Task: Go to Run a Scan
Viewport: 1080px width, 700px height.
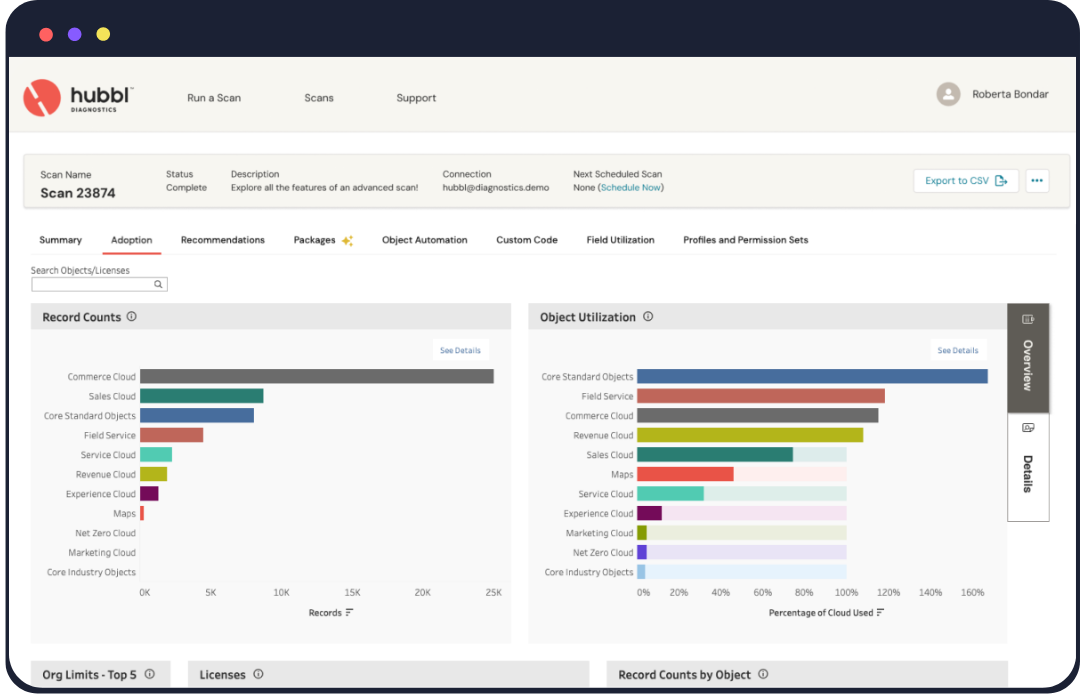Action: 214,98
